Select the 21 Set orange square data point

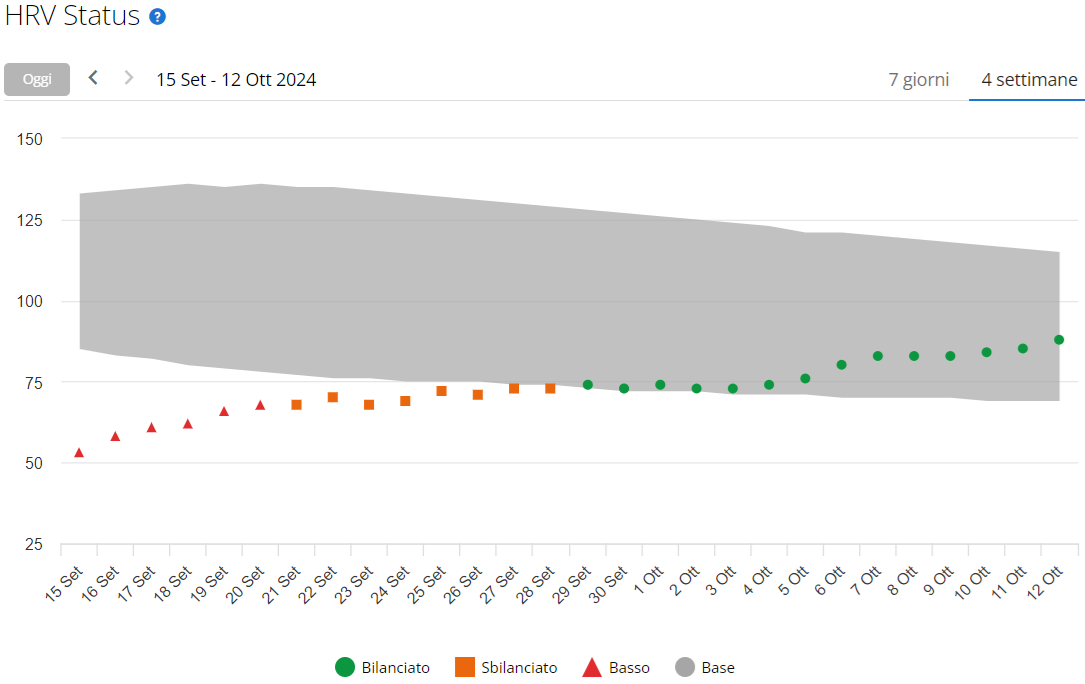coord(296,404)
